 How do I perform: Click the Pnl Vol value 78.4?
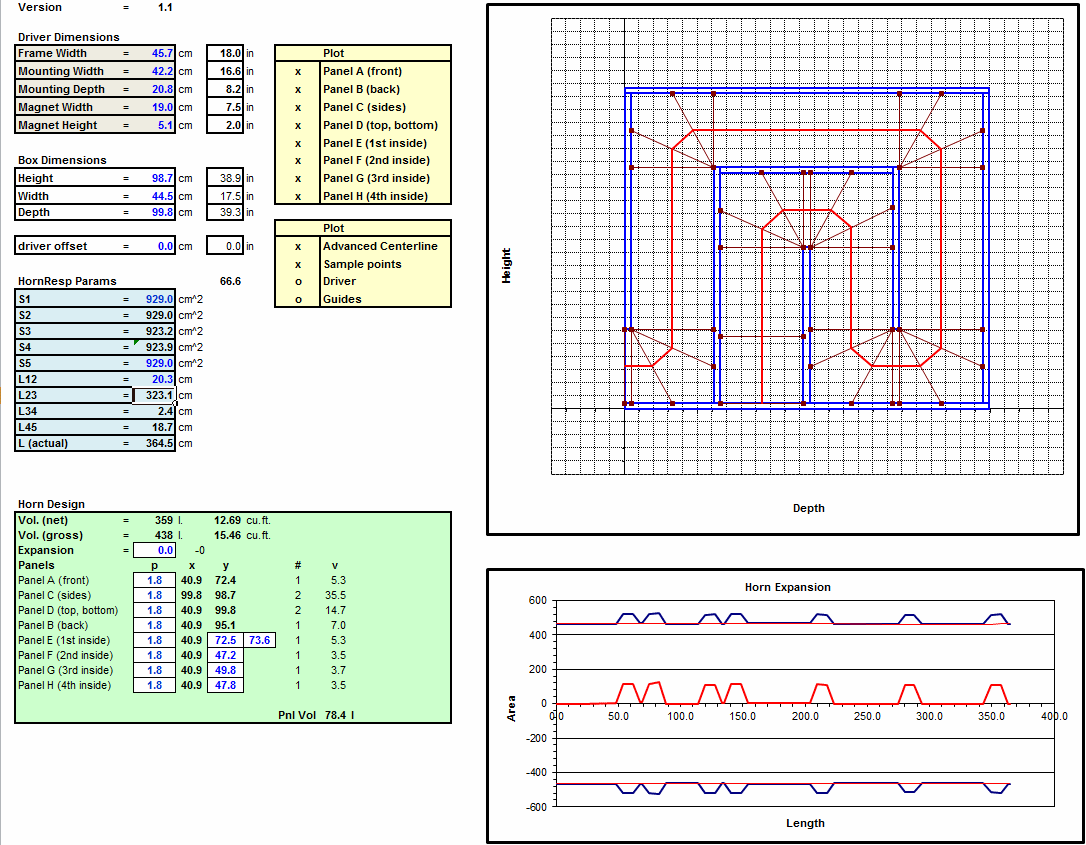coord(335,715)
